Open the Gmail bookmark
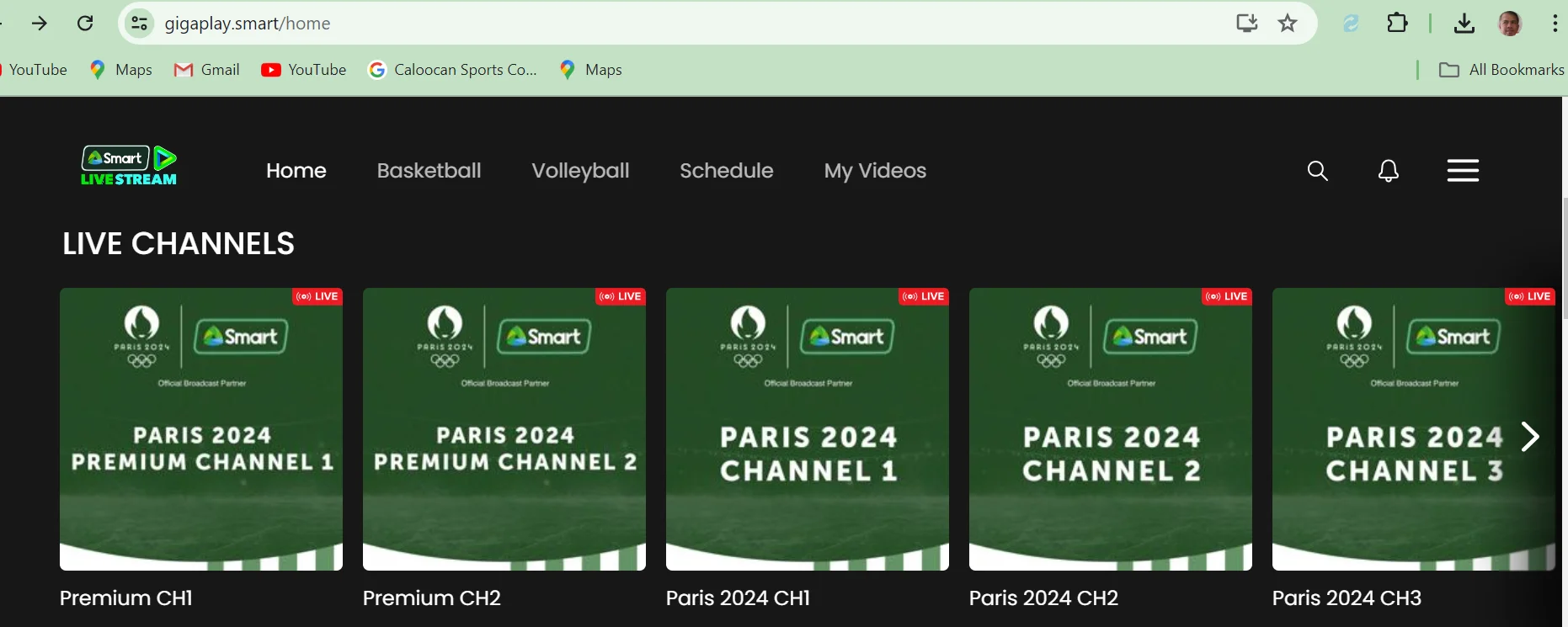This screenshot has height=627, width=1568. (207, 70)
